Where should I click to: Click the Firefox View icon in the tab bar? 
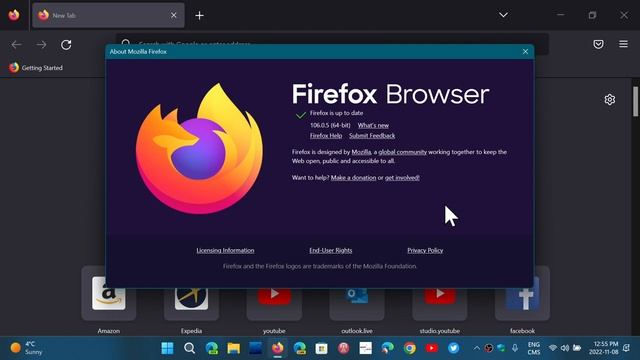click(x=14, y=15)
